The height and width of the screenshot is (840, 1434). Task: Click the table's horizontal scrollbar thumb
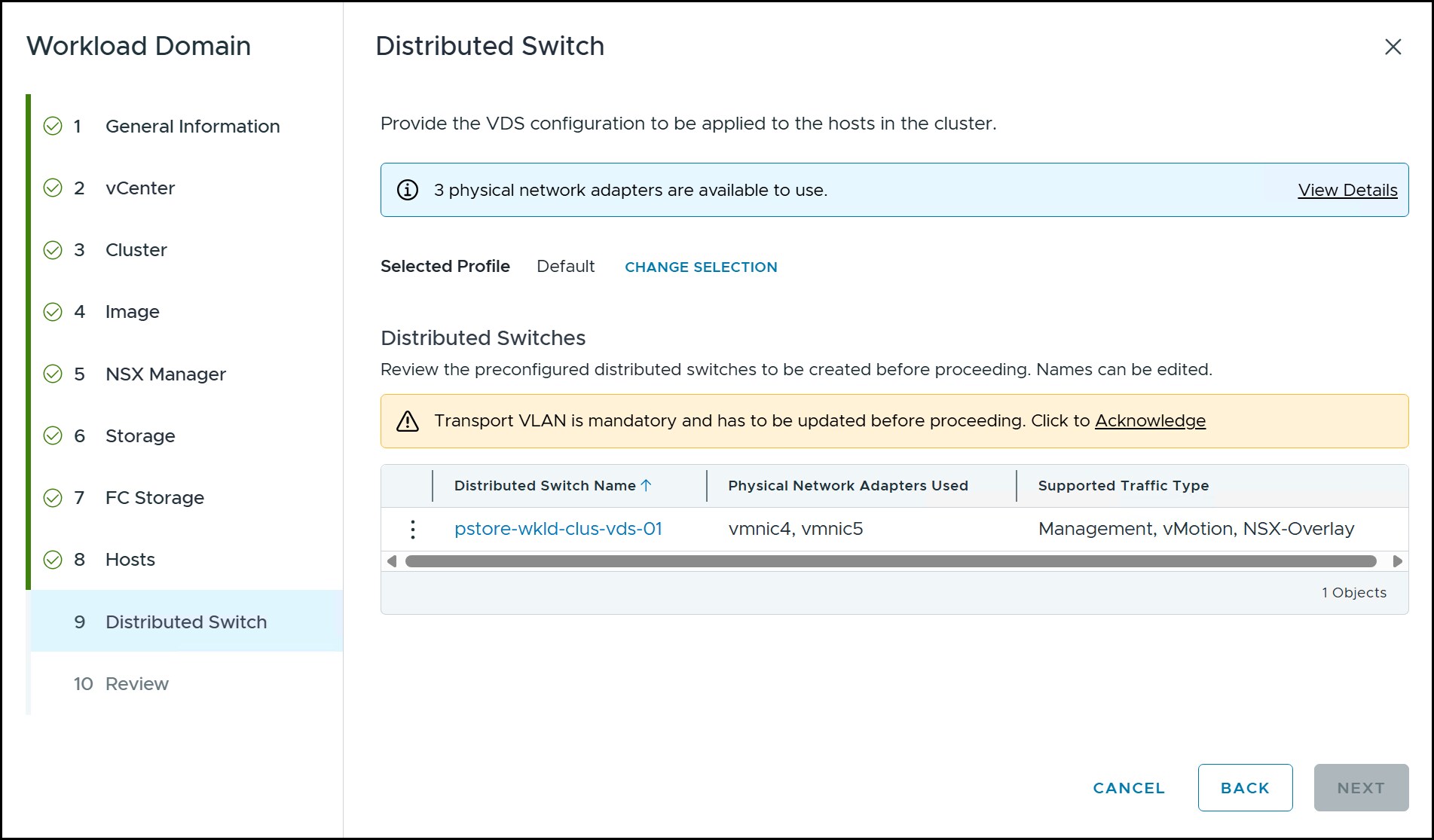[x=891, y=561]
